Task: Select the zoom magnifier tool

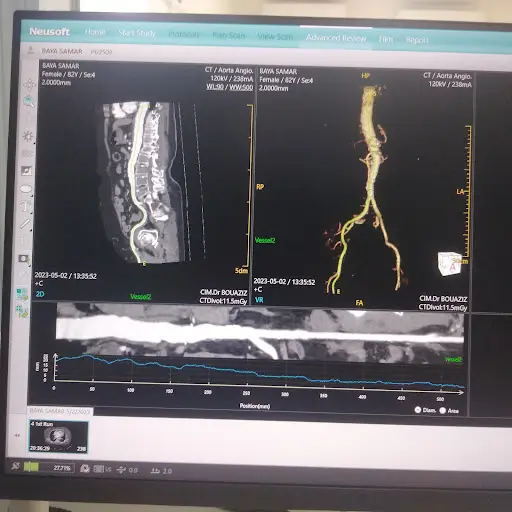Action: click(x=29, y=101)
